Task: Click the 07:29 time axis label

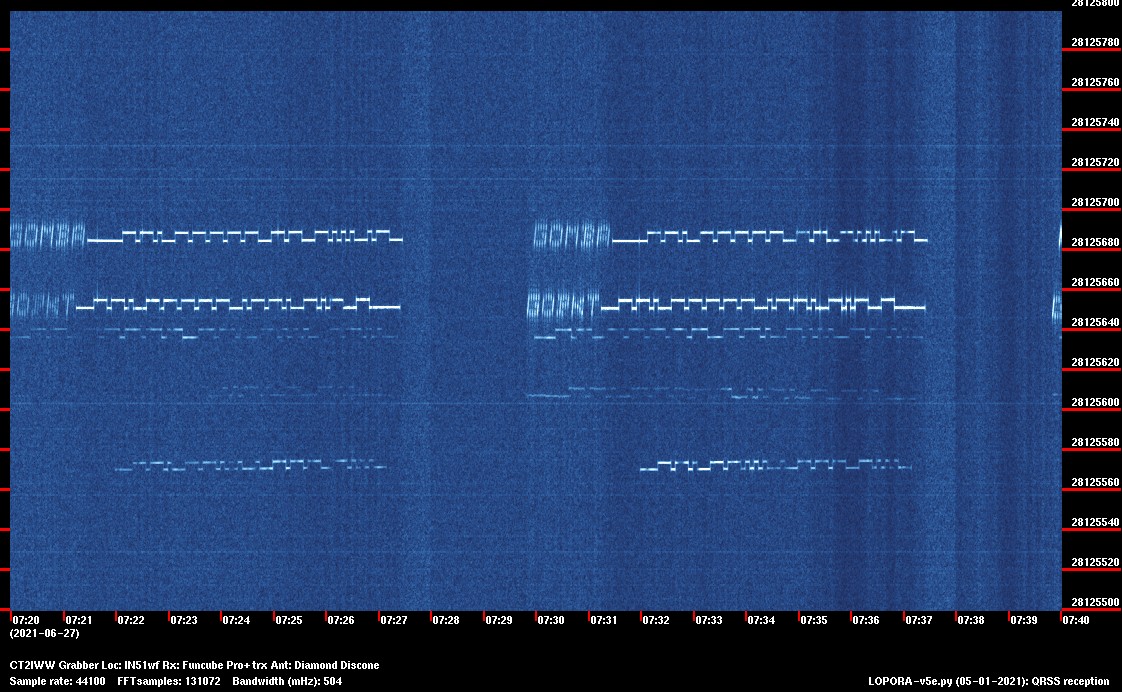Action: (x=499, y=620)
